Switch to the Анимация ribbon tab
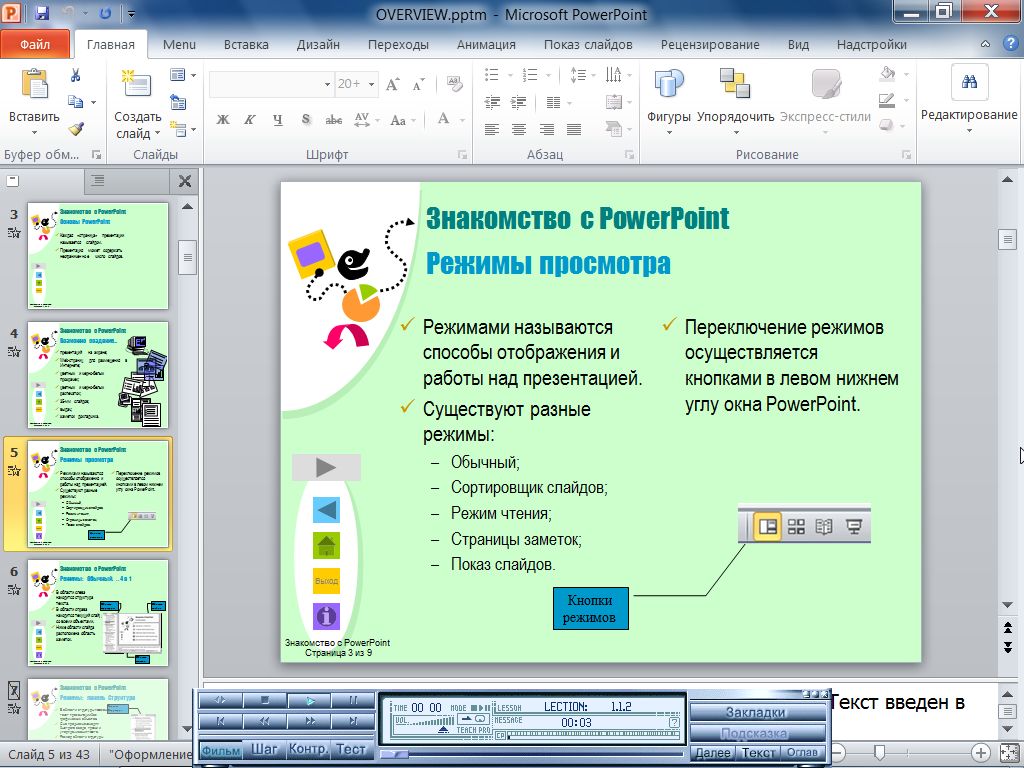Viewport: 1024px width, 768px height. [486, 44]
